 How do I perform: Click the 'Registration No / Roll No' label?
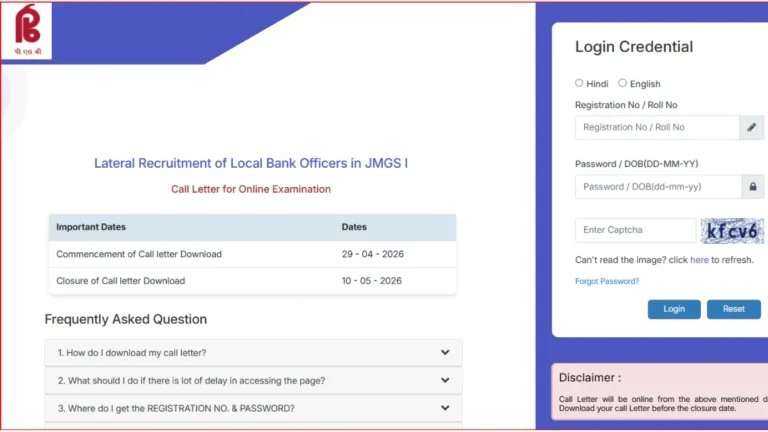(626, 105)
